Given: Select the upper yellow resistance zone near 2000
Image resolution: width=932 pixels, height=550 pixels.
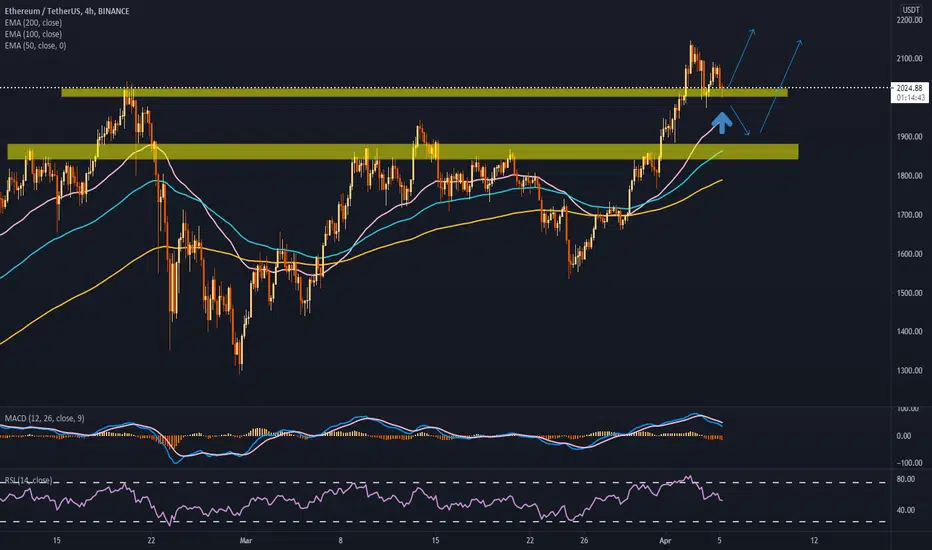Looking at the screenshot, I should [424, 92].
